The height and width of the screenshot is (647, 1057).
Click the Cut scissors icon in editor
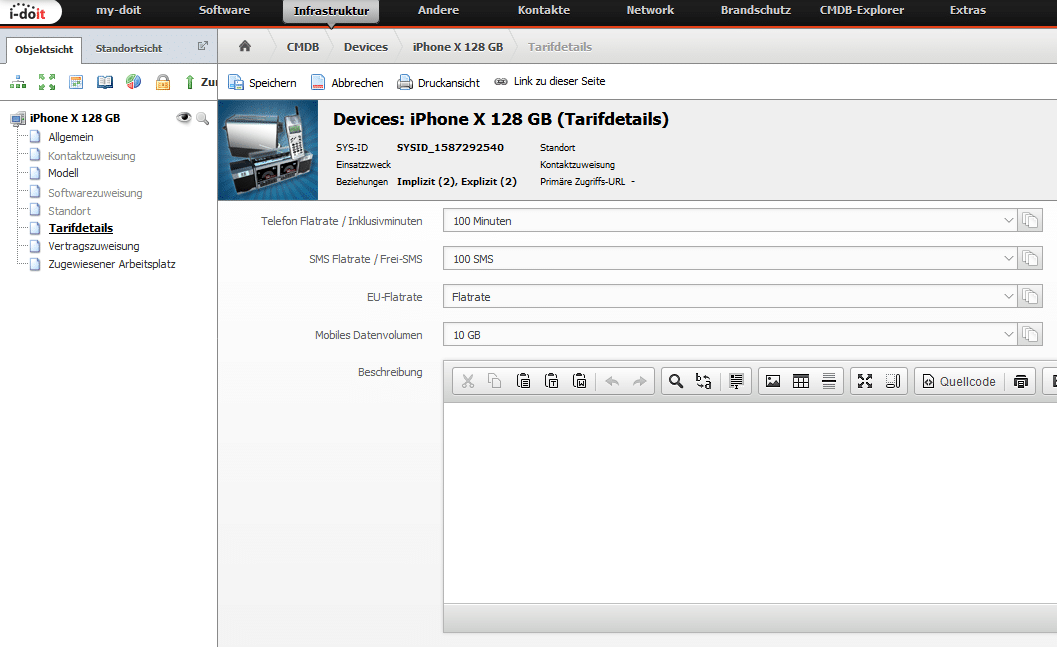468,381
